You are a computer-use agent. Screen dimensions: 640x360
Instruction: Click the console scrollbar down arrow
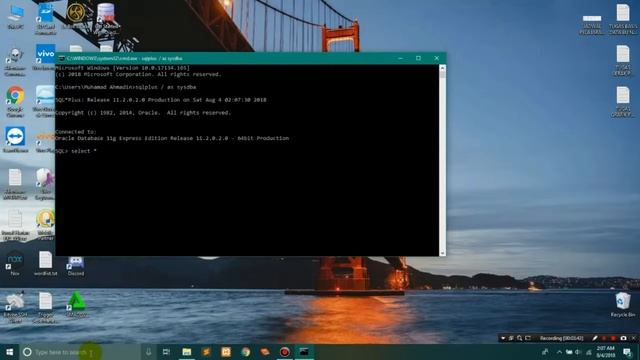[442, 253]
